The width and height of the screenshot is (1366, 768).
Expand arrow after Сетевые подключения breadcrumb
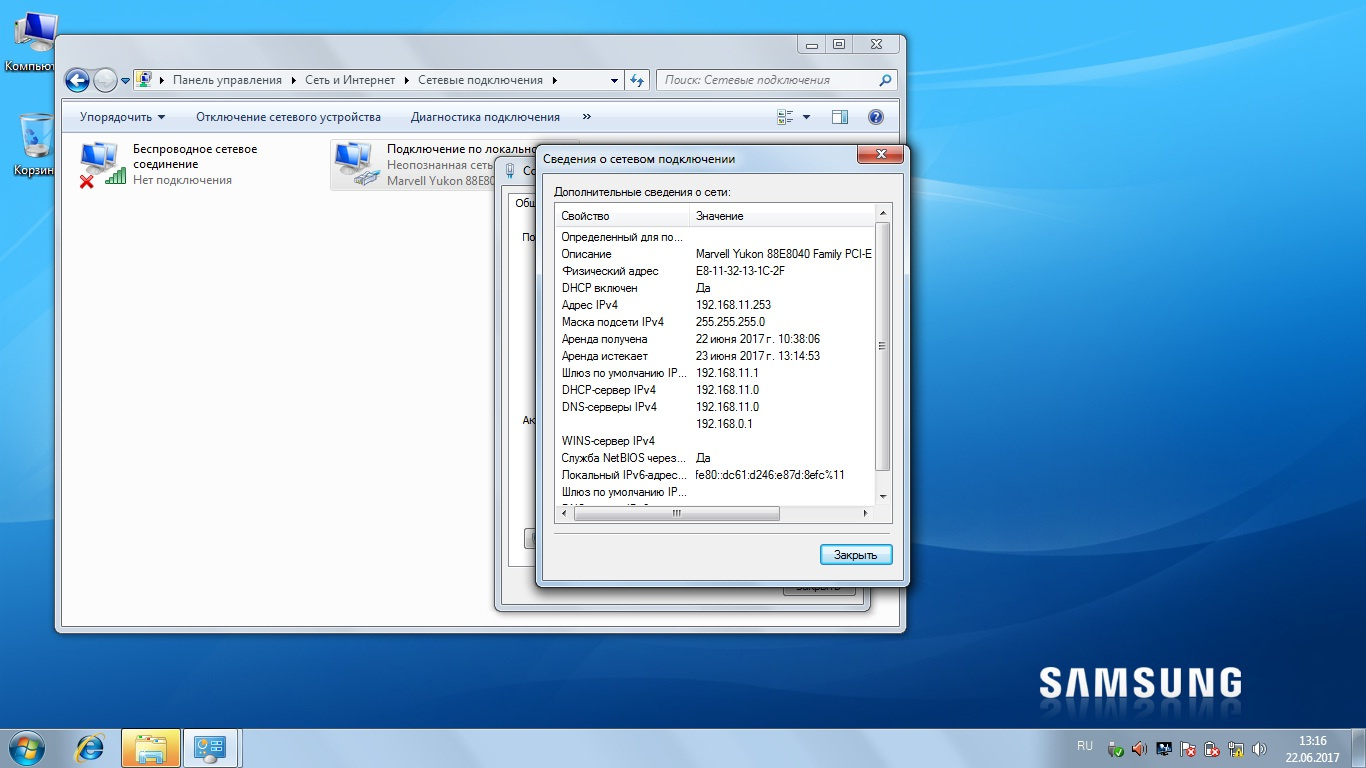pyautogui.click(x=554, y=80)
